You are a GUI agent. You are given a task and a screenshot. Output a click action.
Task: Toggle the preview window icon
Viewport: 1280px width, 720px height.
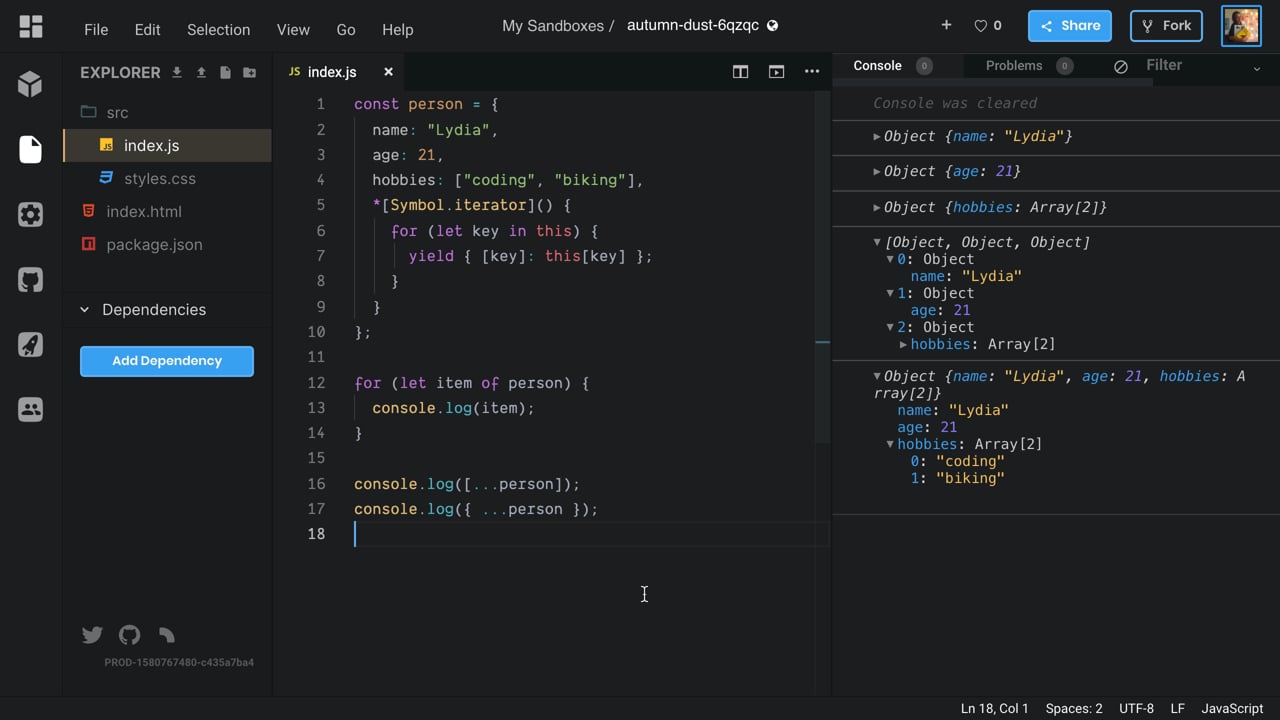pyautogui.click(x=776, y=72)
